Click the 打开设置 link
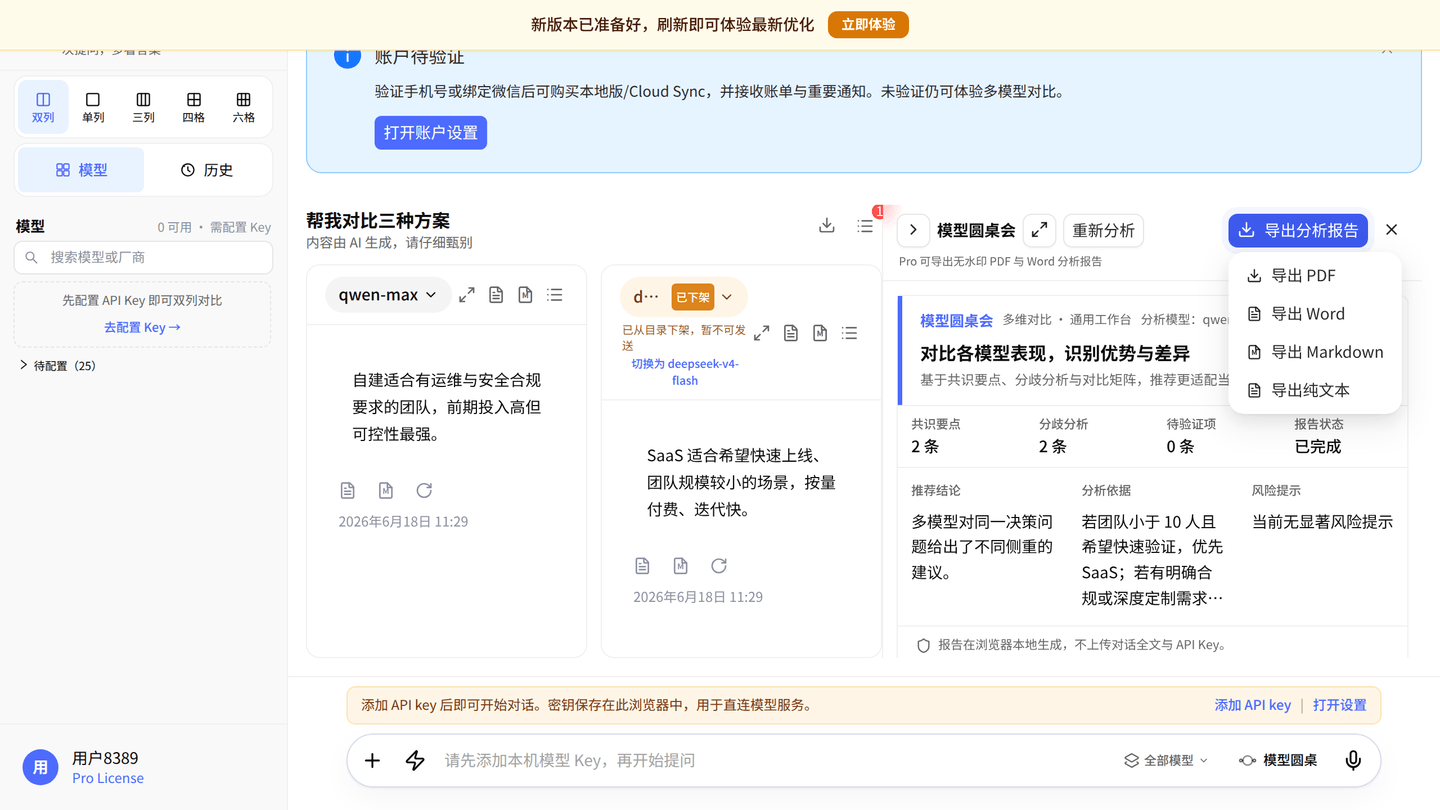Screen dimensions: 1440x810 pos(1340,705)
